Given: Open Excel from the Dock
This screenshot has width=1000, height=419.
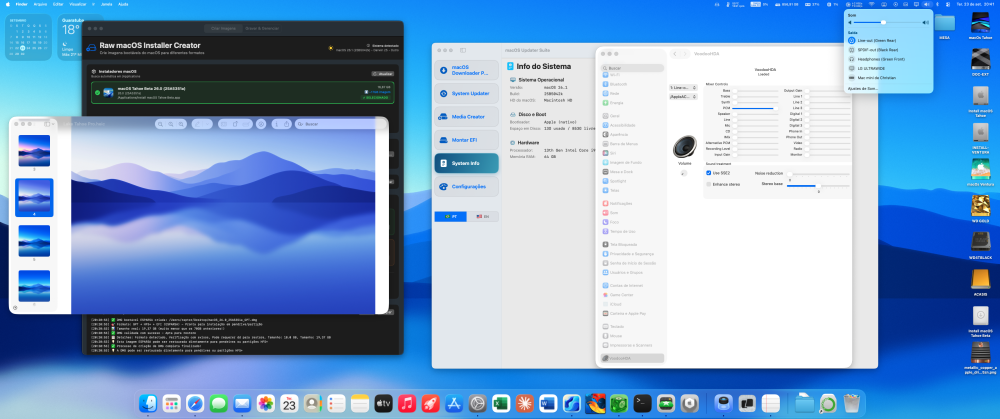Looking at the screenshot, I should (501, 403).
